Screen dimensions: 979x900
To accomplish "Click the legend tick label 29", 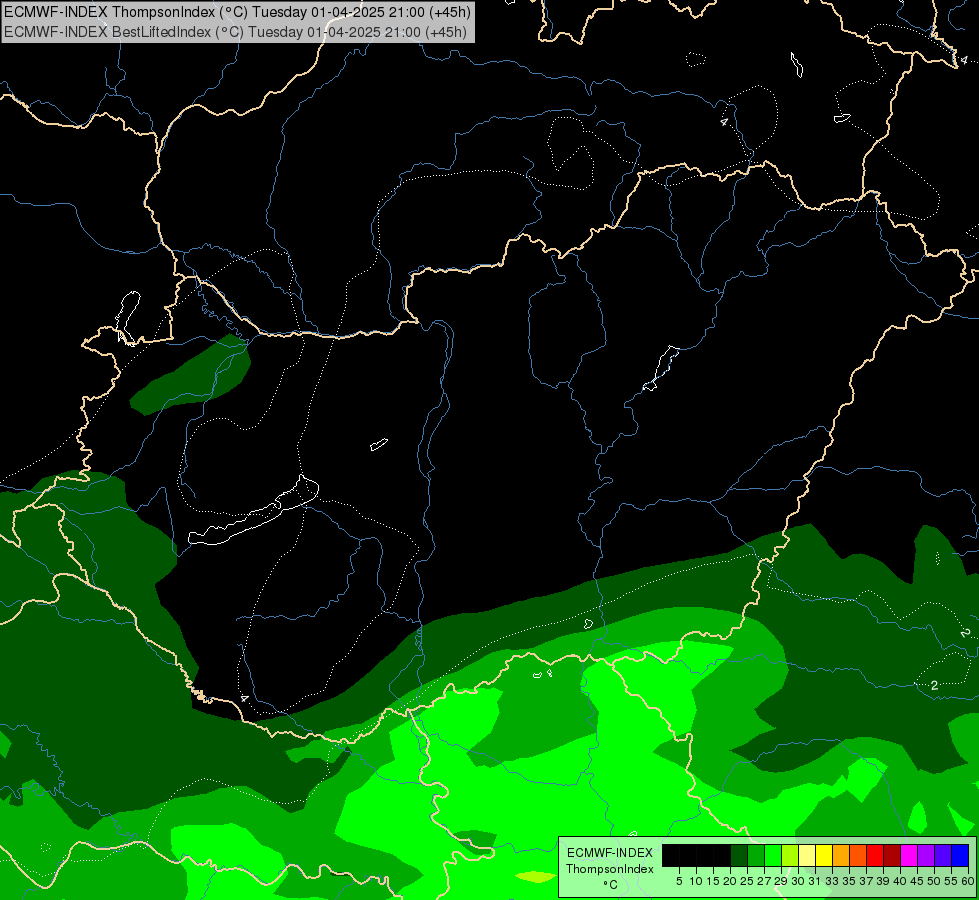I will click(x=780, y=881).
